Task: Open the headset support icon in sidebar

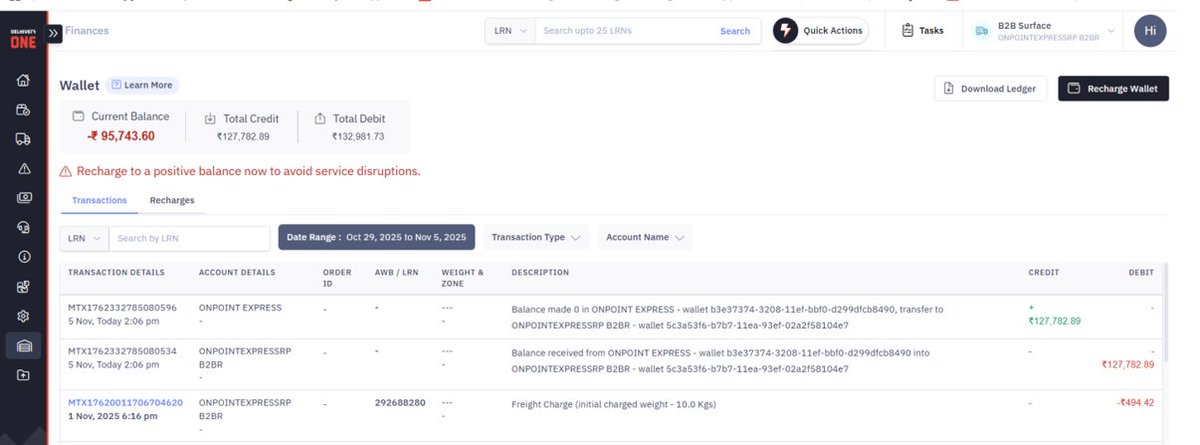Action: [x=23, y=227]
